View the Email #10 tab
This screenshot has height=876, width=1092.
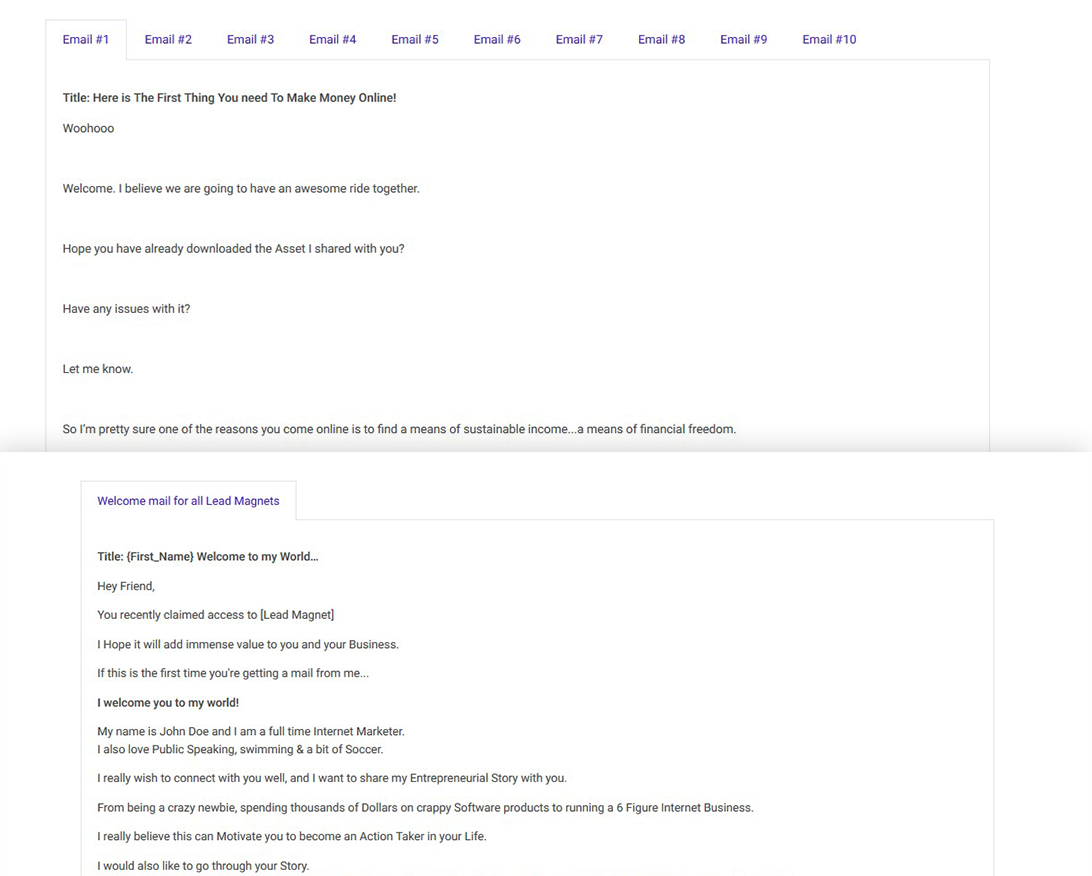click(829, 40)
